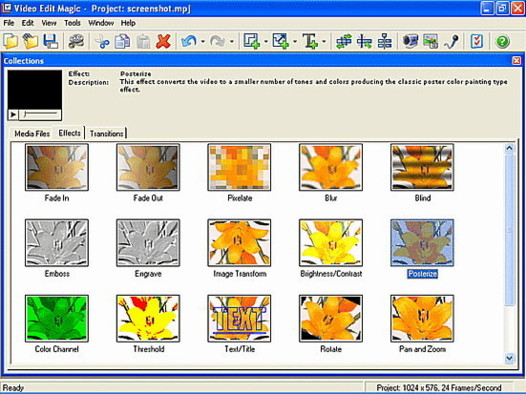Open the View menu

click(49, 23)
